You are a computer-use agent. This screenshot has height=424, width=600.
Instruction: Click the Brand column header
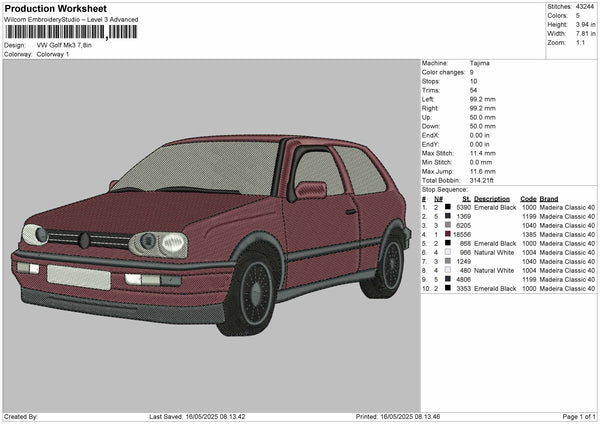click(x=549, y=198)
